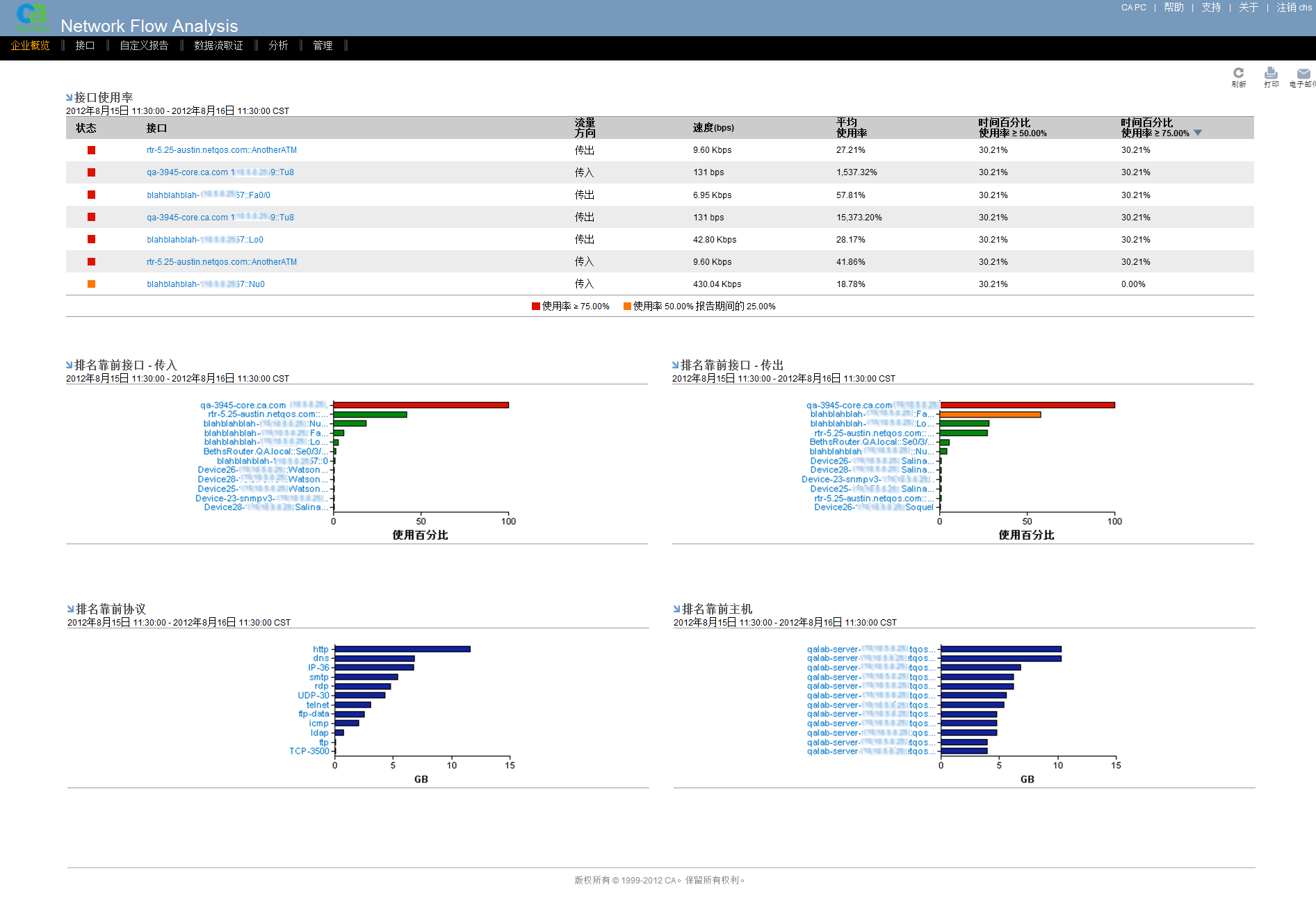Screen dimensions: 1316x905
Task: Expand the 排名靠前接口 - 传入 section arrow
Action: pos(70,365)
